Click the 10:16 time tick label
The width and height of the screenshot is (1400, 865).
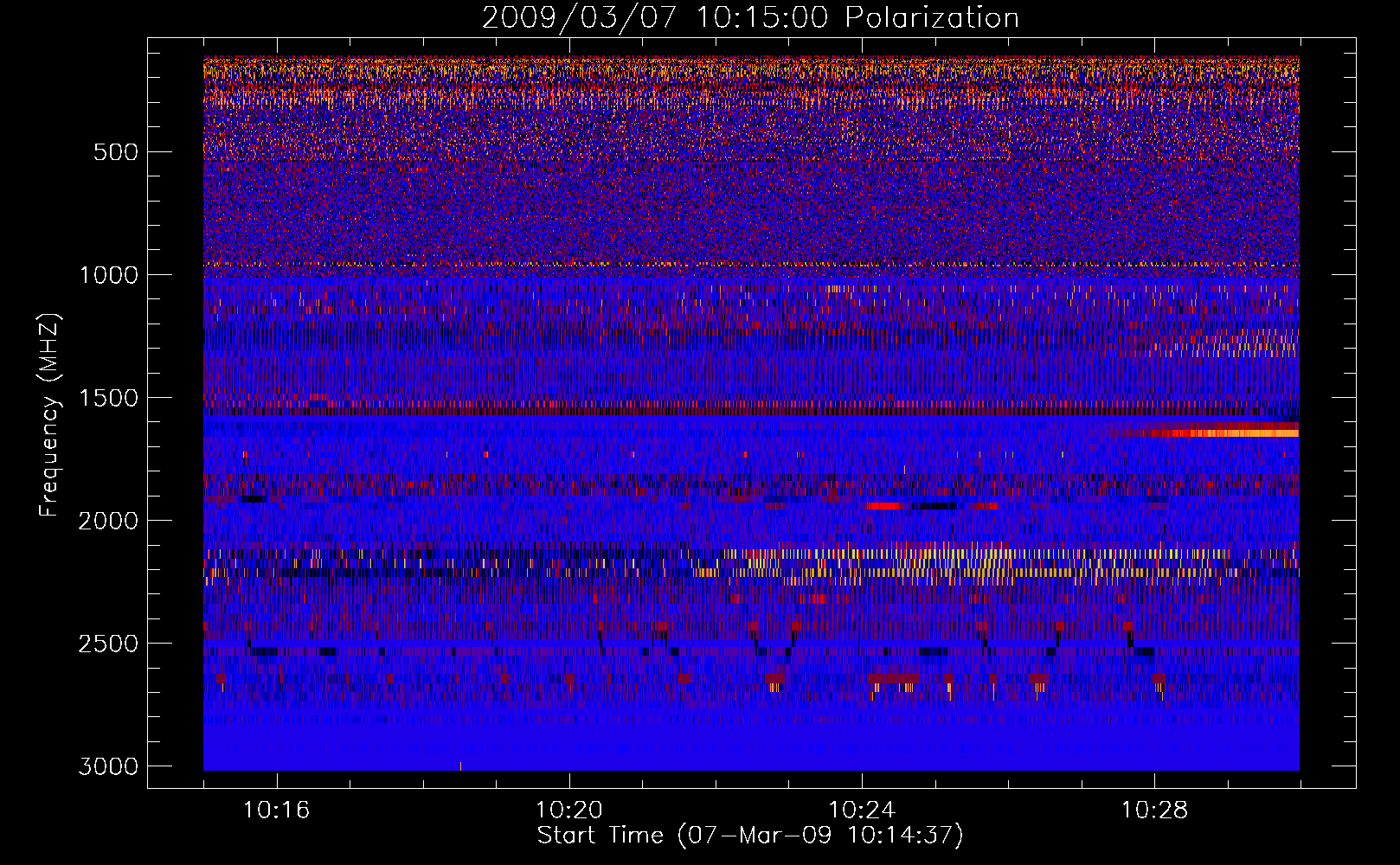click(x=276, y=811)
